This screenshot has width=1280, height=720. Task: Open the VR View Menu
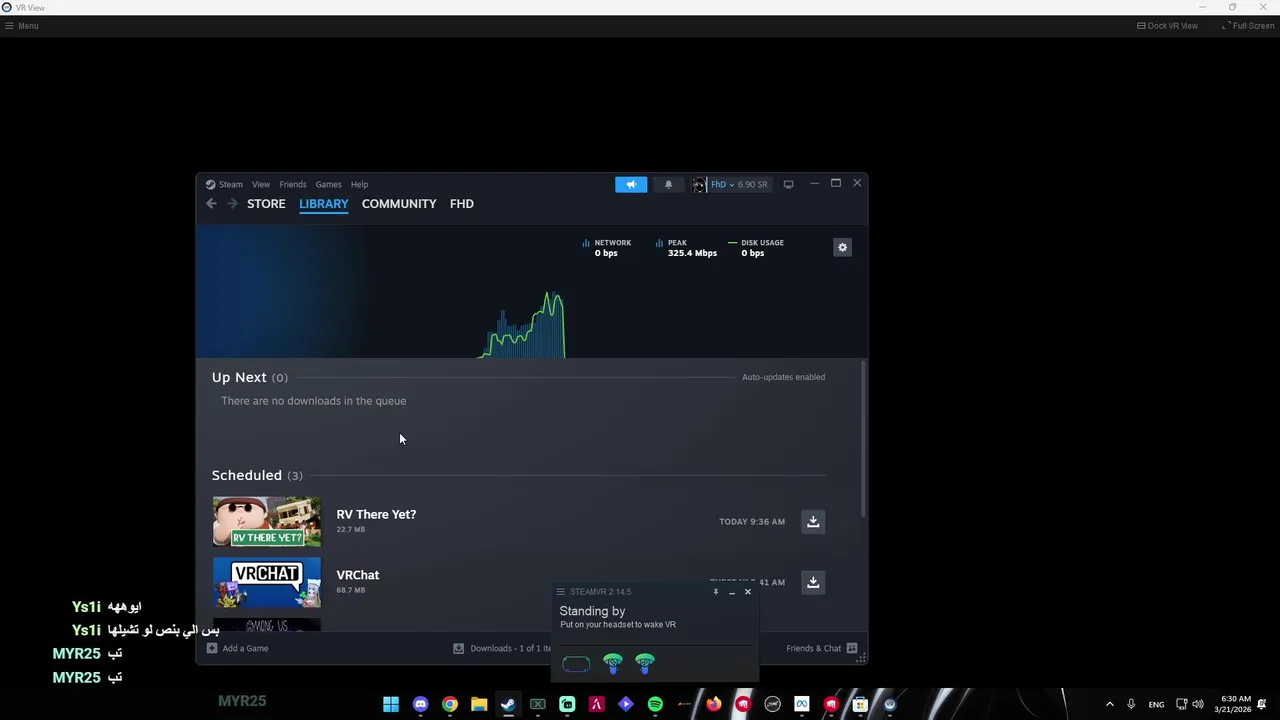(x=21, y=26)
